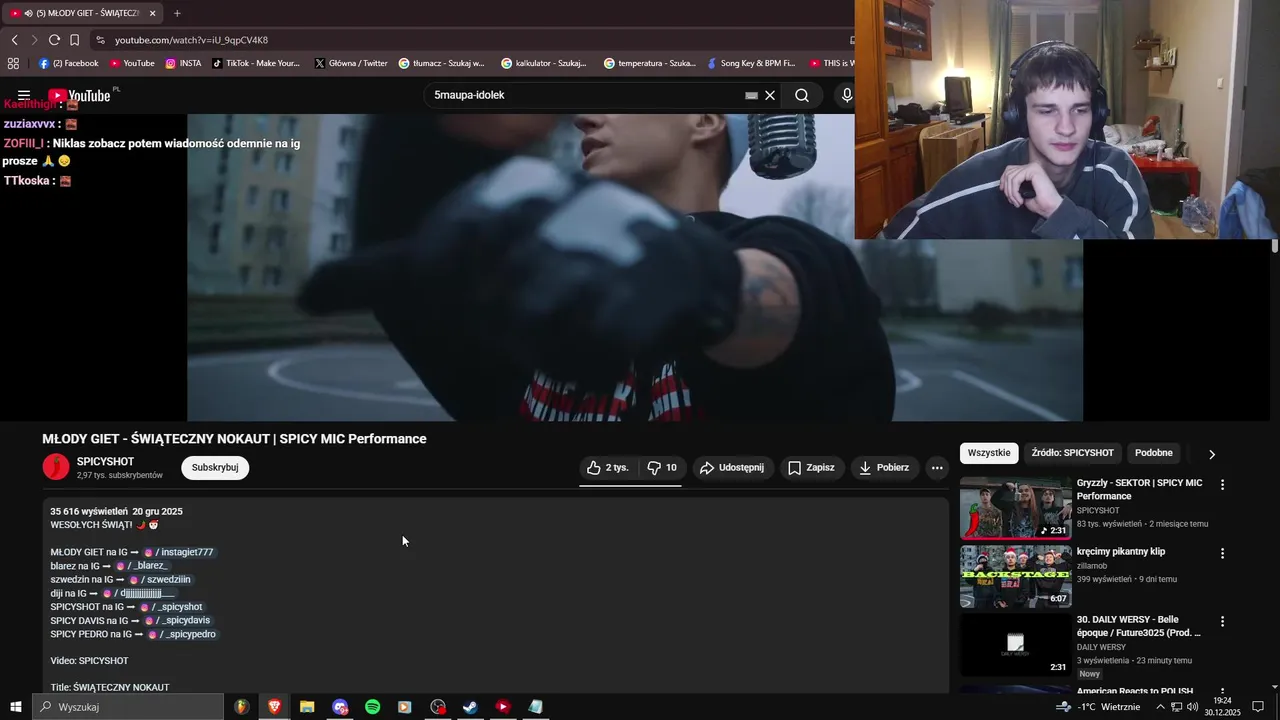Go to YouTube home via logo

coord(80,96)
